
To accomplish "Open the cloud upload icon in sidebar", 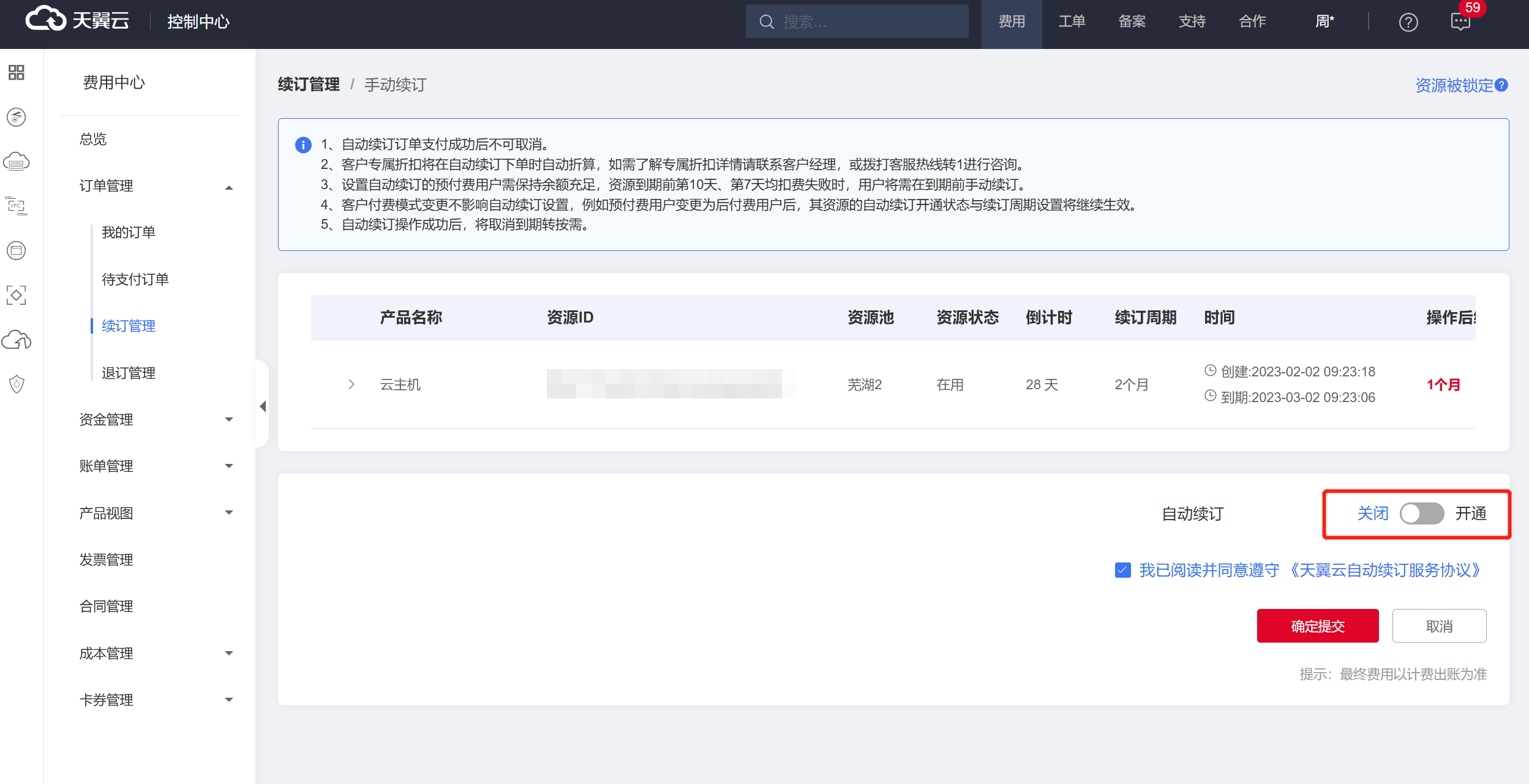I will point(17,340).
